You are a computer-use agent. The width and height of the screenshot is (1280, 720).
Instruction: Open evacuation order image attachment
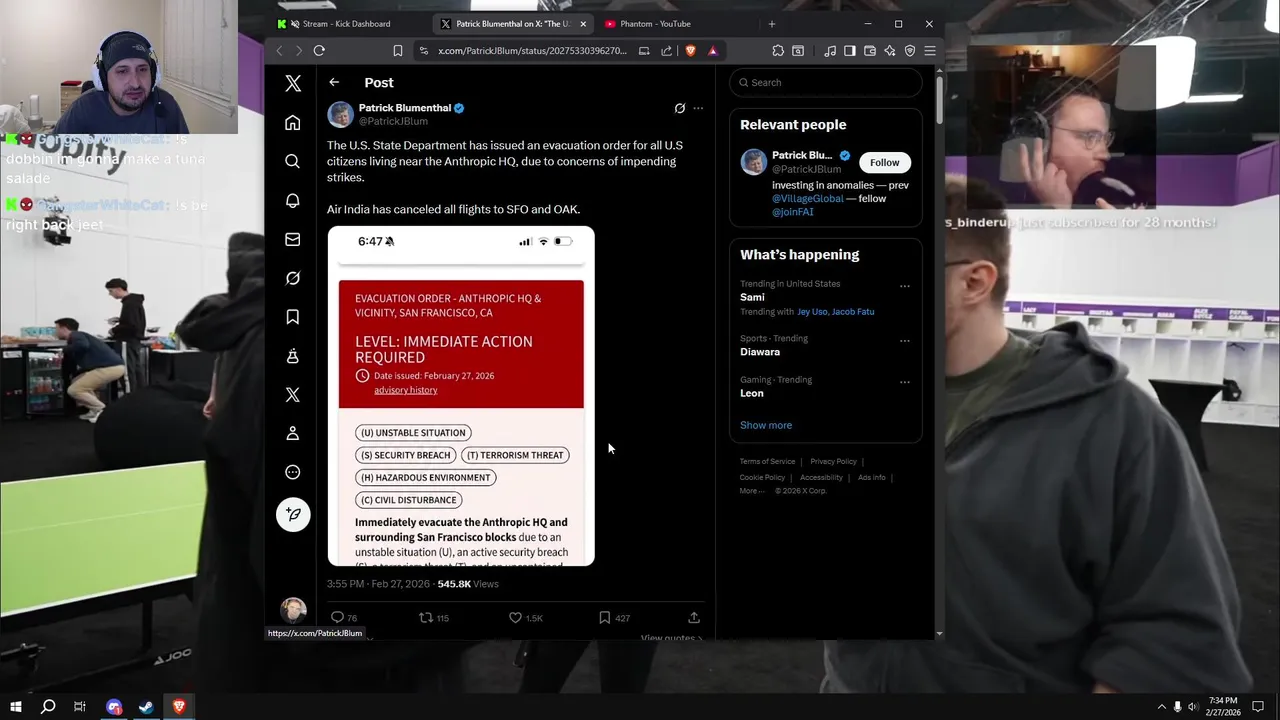pos(461,396)
